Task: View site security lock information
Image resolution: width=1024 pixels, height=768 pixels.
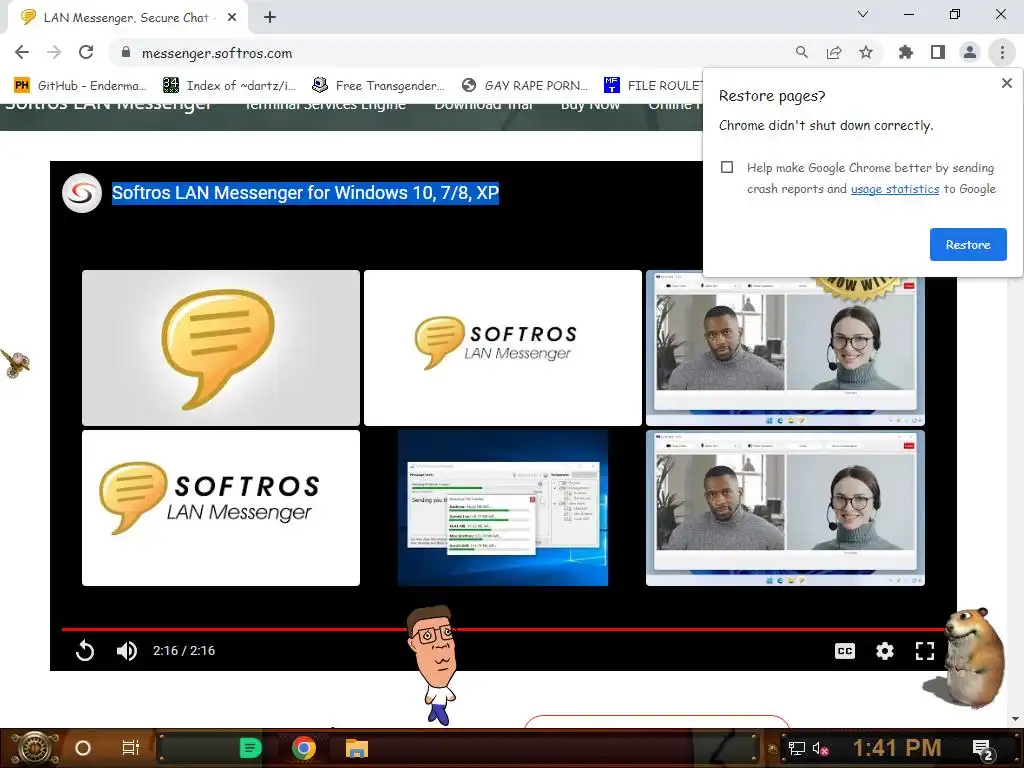Action: click(x=126, y=53)
